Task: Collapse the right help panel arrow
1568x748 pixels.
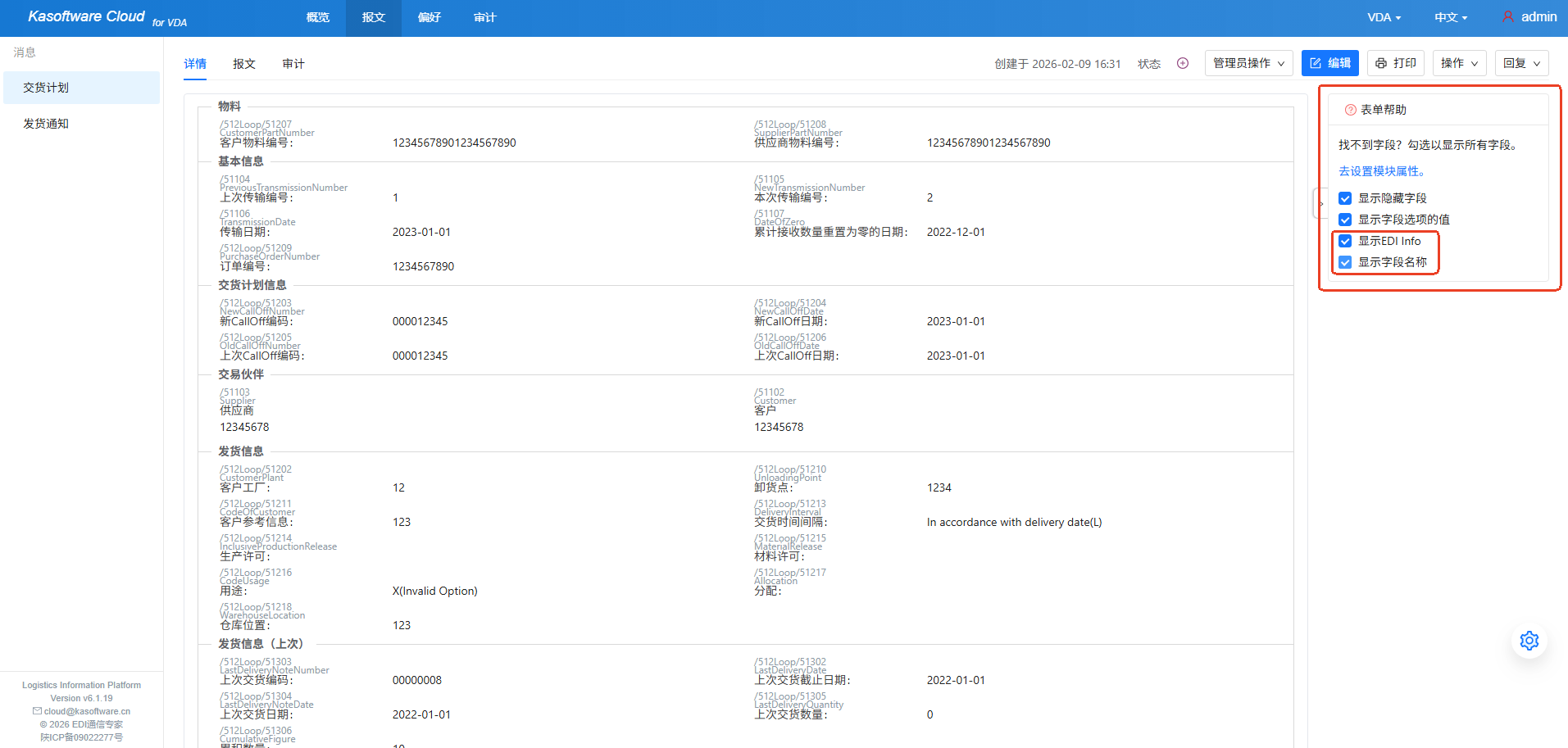Action: point(1320,203)
